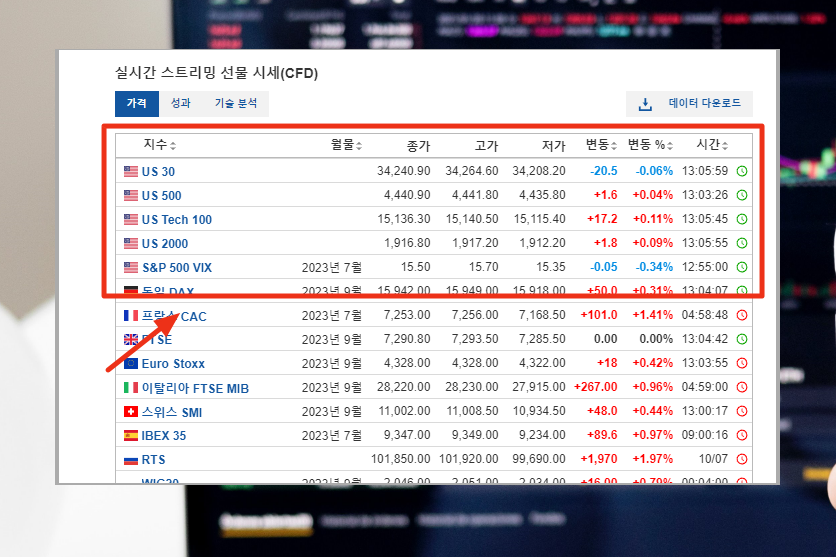836x557 pixels.
Task: Click the red clock in 스위스 SMI row
Action: click(742, 411)
